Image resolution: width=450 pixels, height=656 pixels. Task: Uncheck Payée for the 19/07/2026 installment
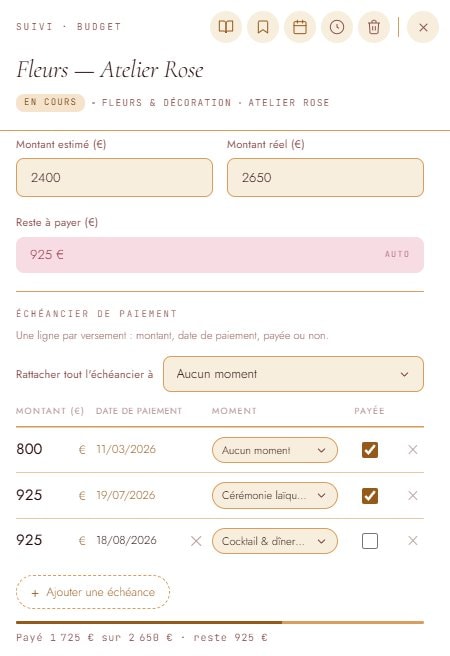(370, 496)
